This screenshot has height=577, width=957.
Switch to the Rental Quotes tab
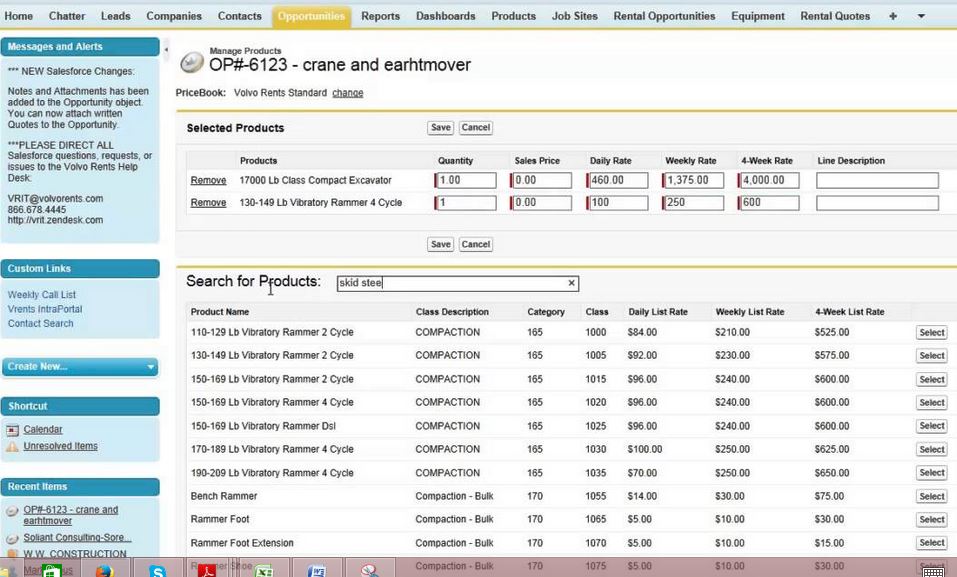pos(835,16)
